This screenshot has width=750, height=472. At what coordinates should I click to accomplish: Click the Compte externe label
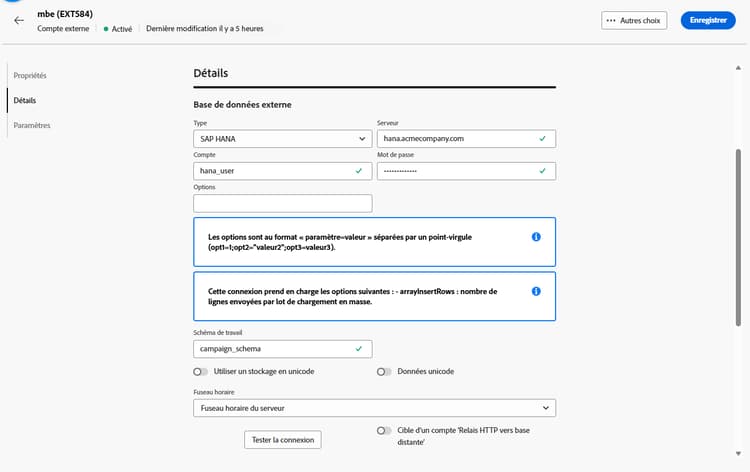coord(63,29)
